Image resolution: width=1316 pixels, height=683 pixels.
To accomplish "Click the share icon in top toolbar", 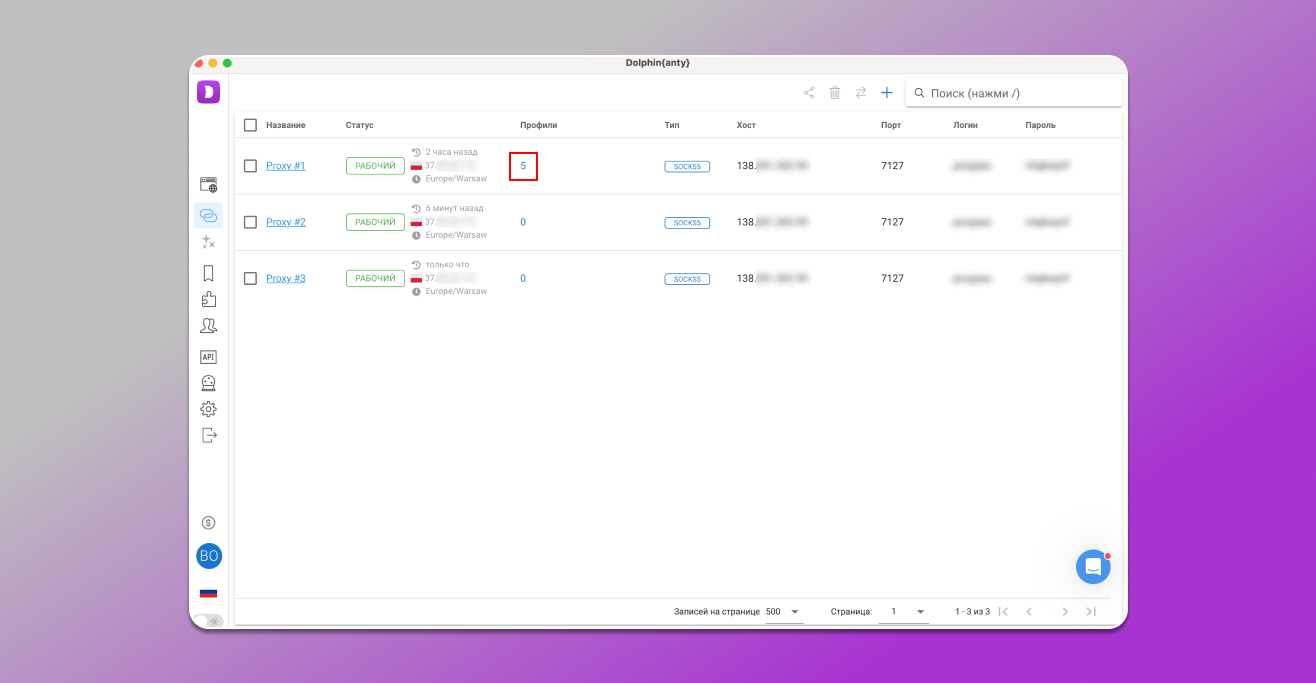I will click(x=809, y=93).
